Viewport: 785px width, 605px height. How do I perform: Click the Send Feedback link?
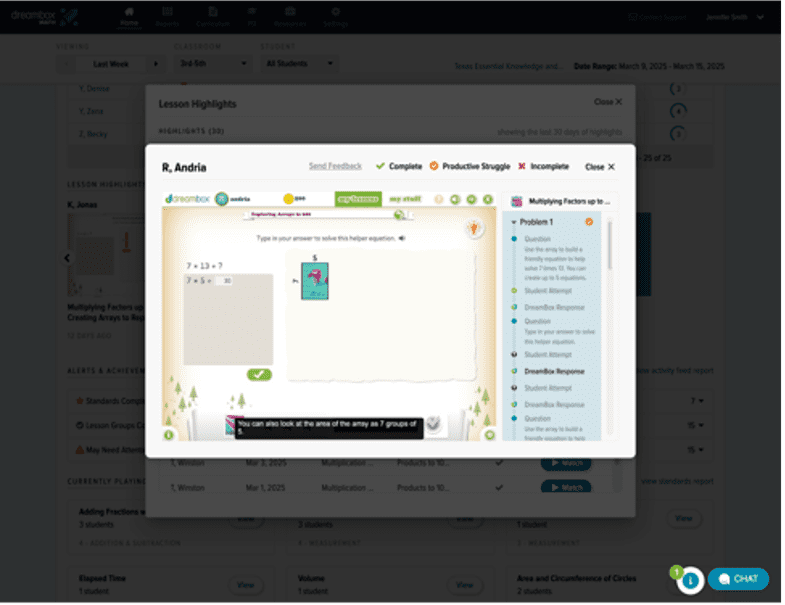pos(335,166)
